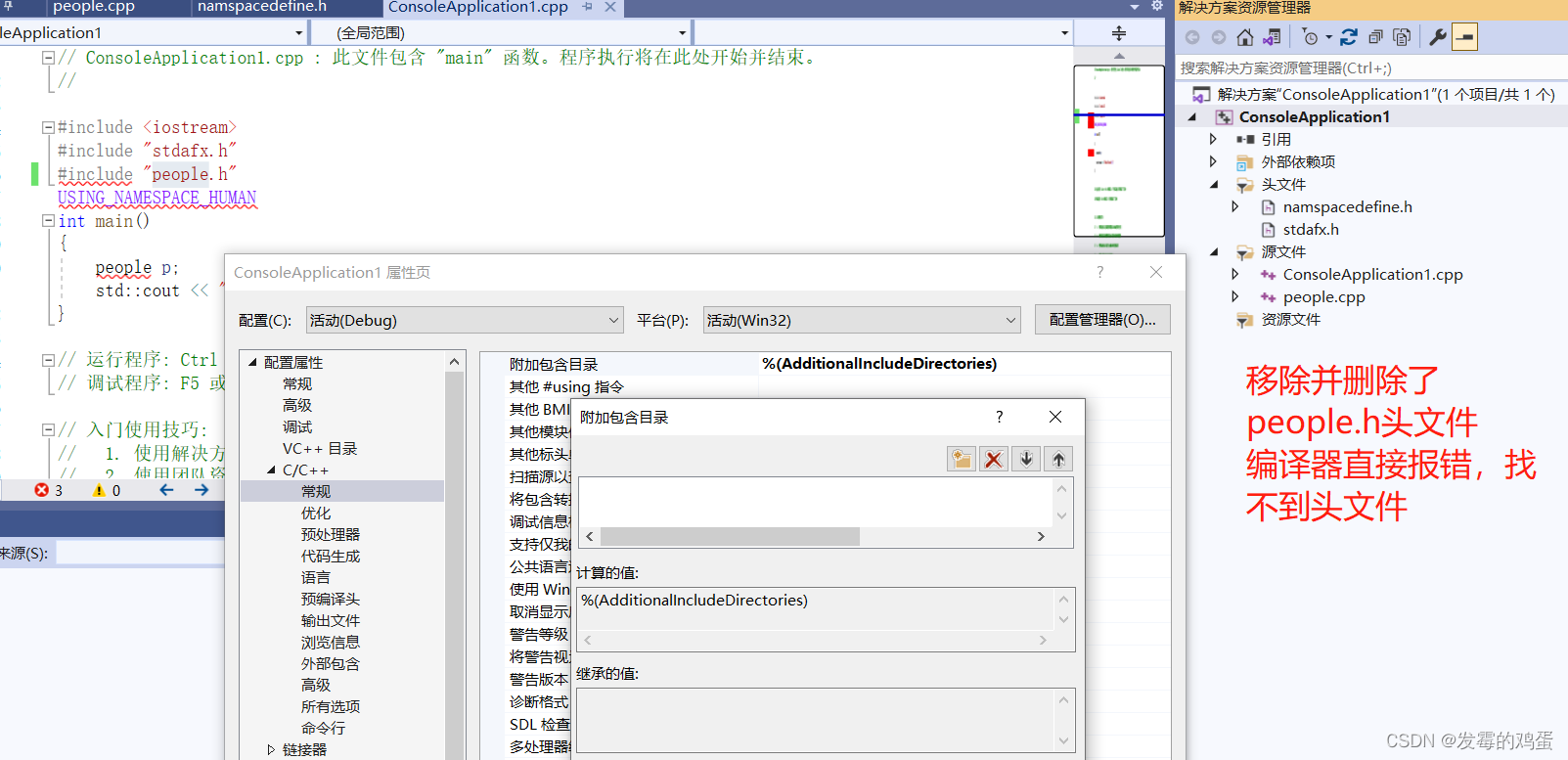The width and height of the screenshot is (1568, 760).
Task: Select 预编译头 under C/C++
Action: [331, 599]
